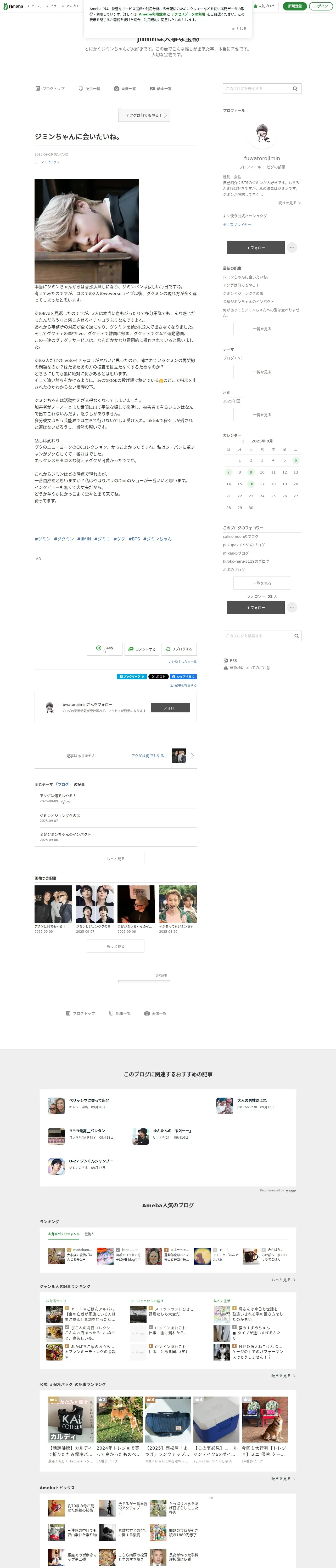This screenshot has width=336, height=1568.
Task: Click the magnifier icon in top search box
Action: [295, 88]
